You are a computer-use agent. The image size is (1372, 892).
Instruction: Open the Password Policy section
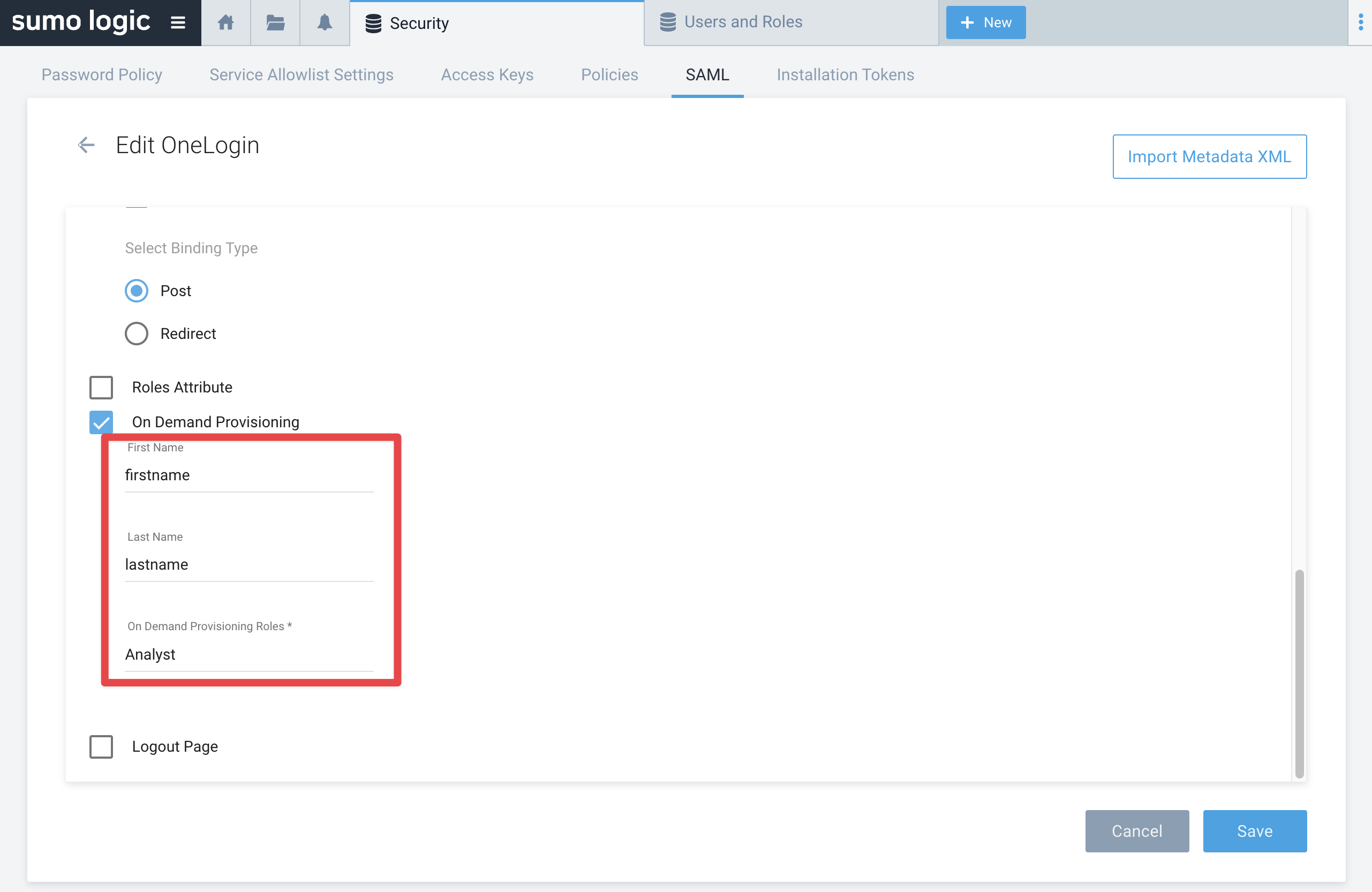[101, 75]
